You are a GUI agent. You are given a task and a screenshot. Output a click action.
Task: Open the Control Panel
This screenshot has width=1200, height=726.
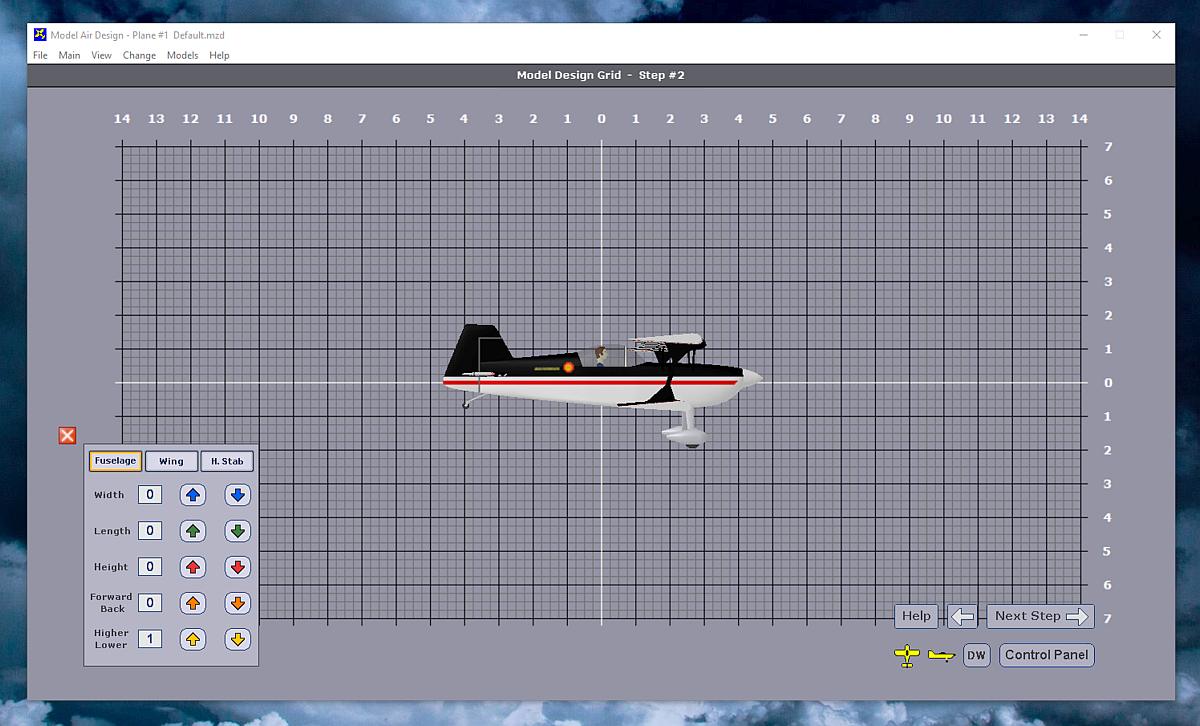[x=1046, y=655]
